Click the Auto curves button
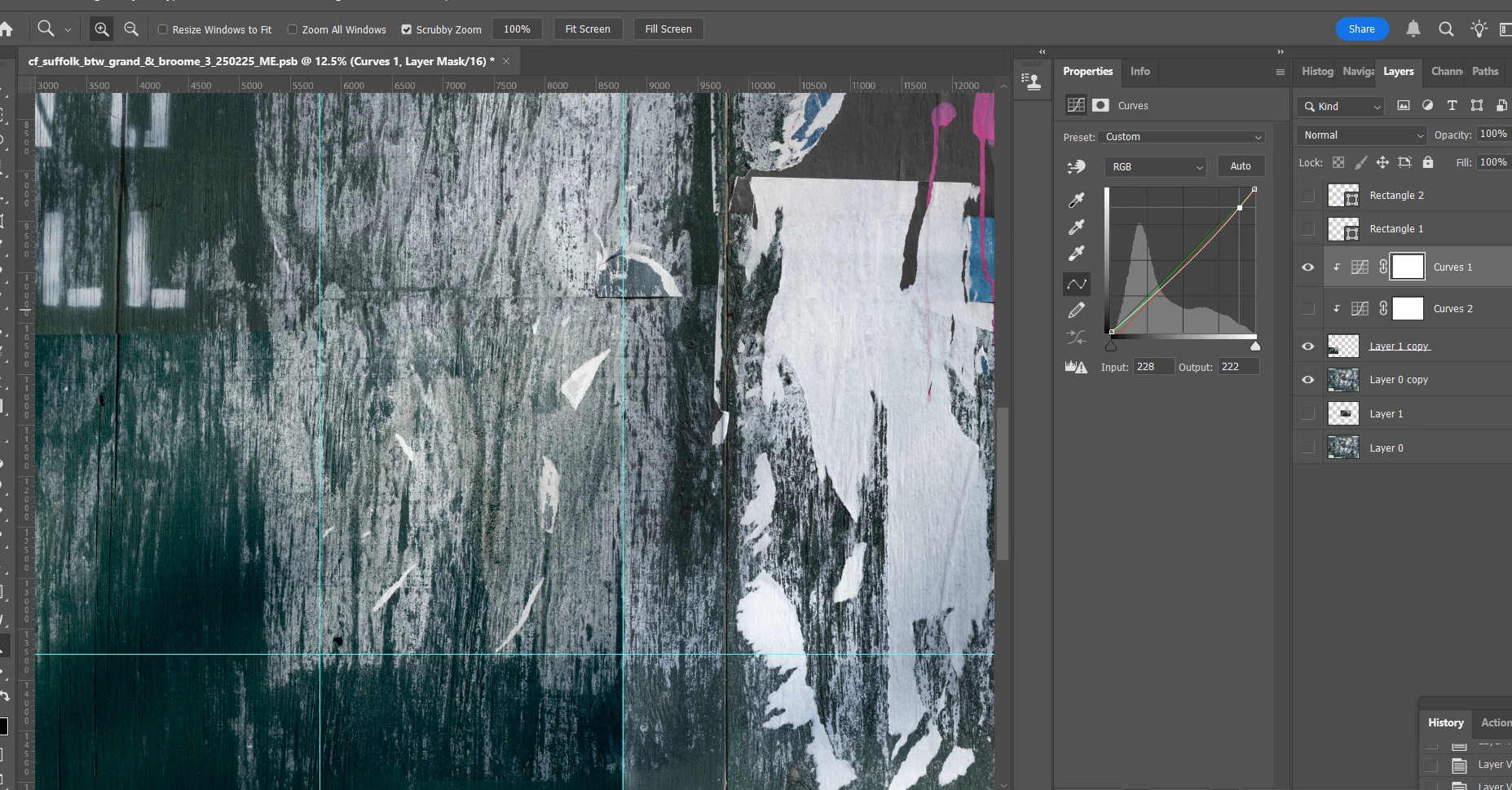This screenshot has height=790, width=1512. tap(1241, 166)
